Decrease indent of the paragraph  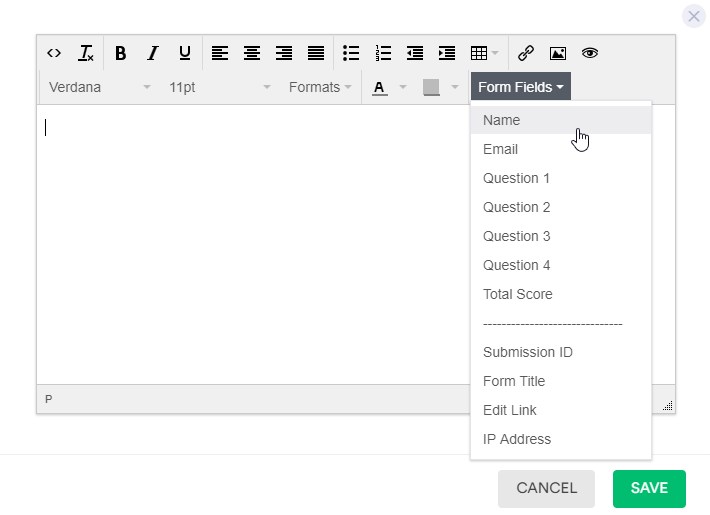click(415, 53)
